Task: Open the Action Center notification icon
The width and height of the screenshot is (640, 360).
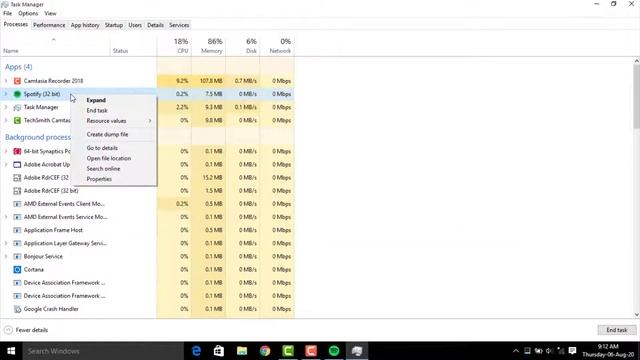Action: (x=572, y=351)
